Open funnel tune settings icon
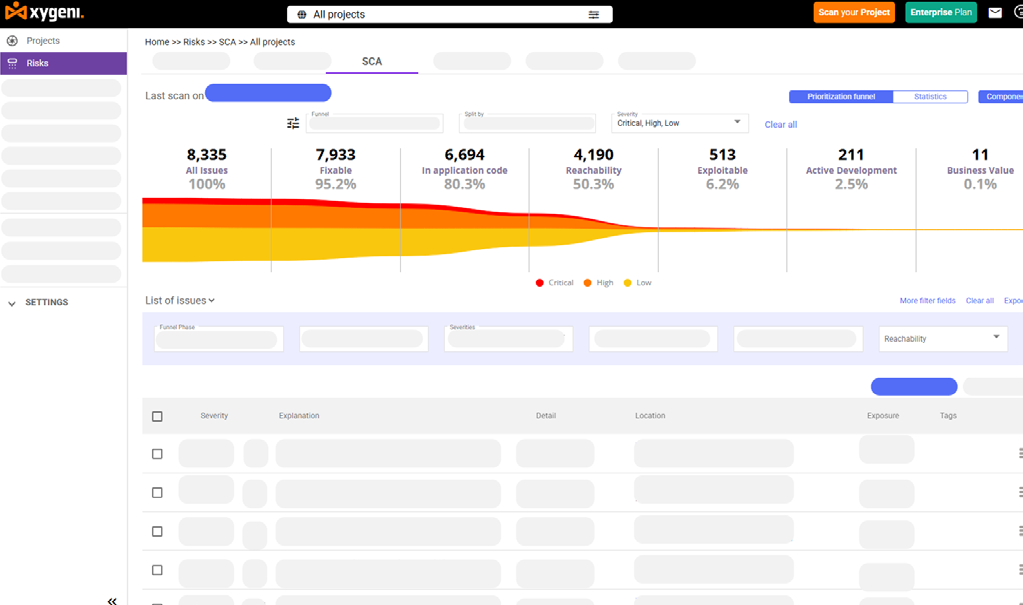The image size is (1023, 605). click(x=293, y=123)
